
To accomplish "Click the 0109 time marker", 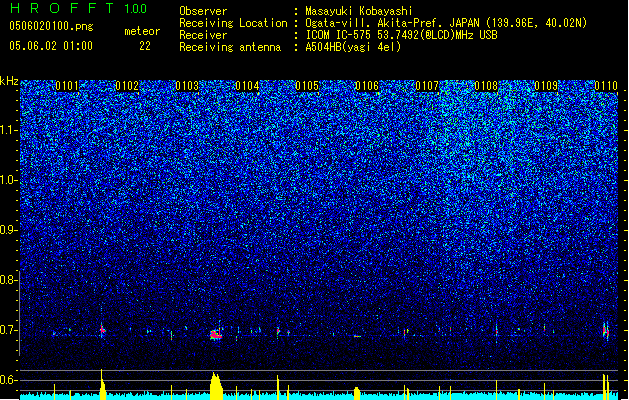I will [x=546, y=86].
